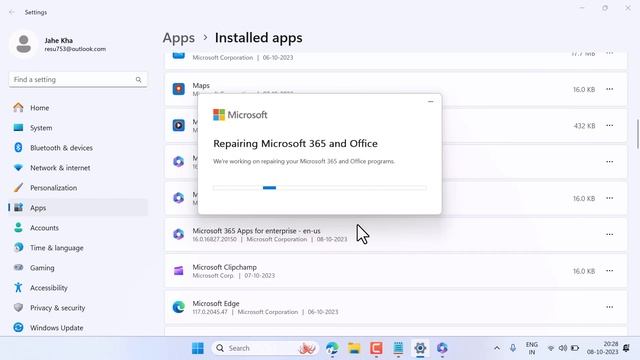Click the Microsoft logo in the dialog
The height and width of the screenshot is (360, 640).
pyautogui.click(x=240, y=115)
